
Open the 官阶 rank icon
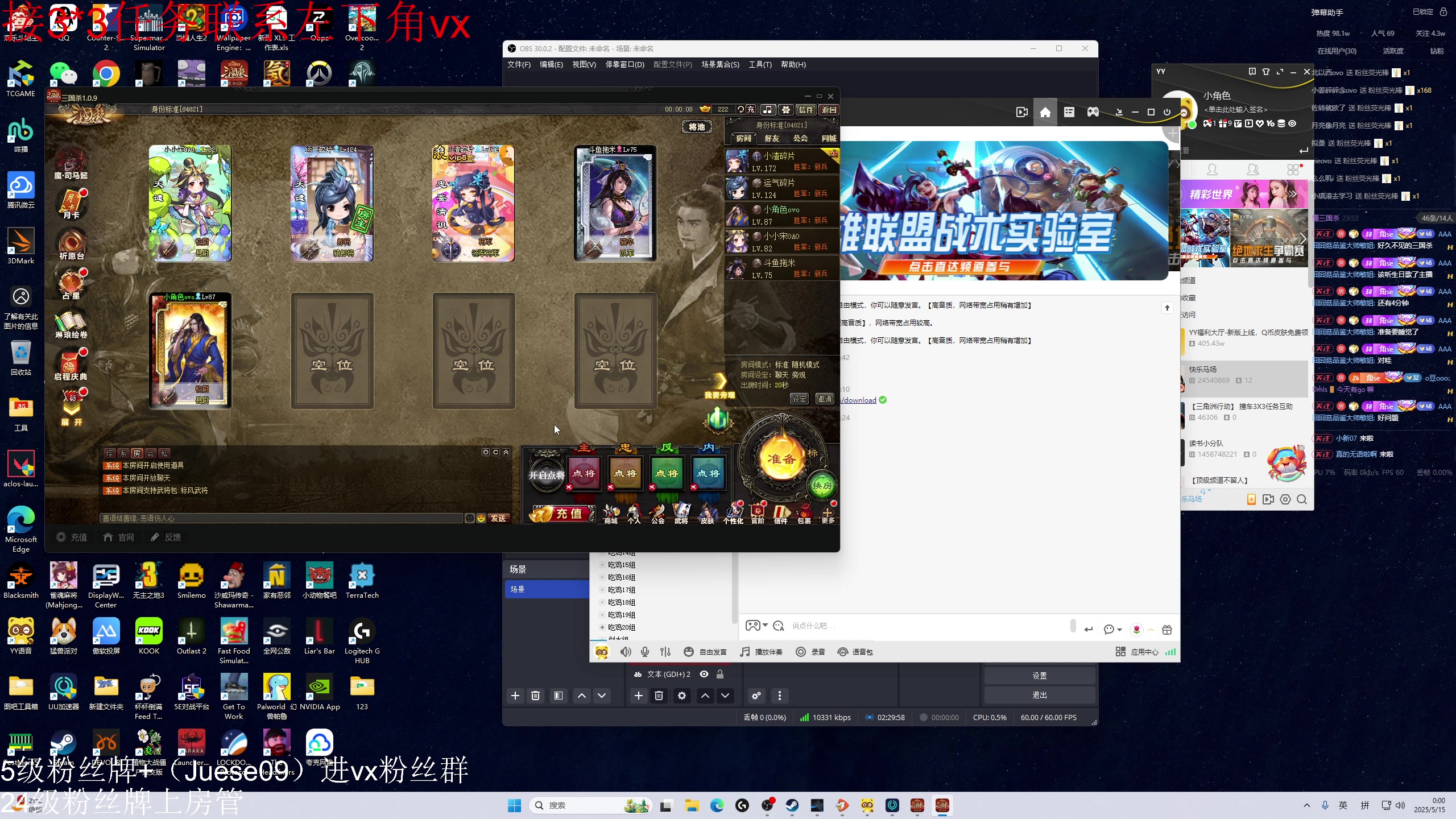tap(758, 514)
